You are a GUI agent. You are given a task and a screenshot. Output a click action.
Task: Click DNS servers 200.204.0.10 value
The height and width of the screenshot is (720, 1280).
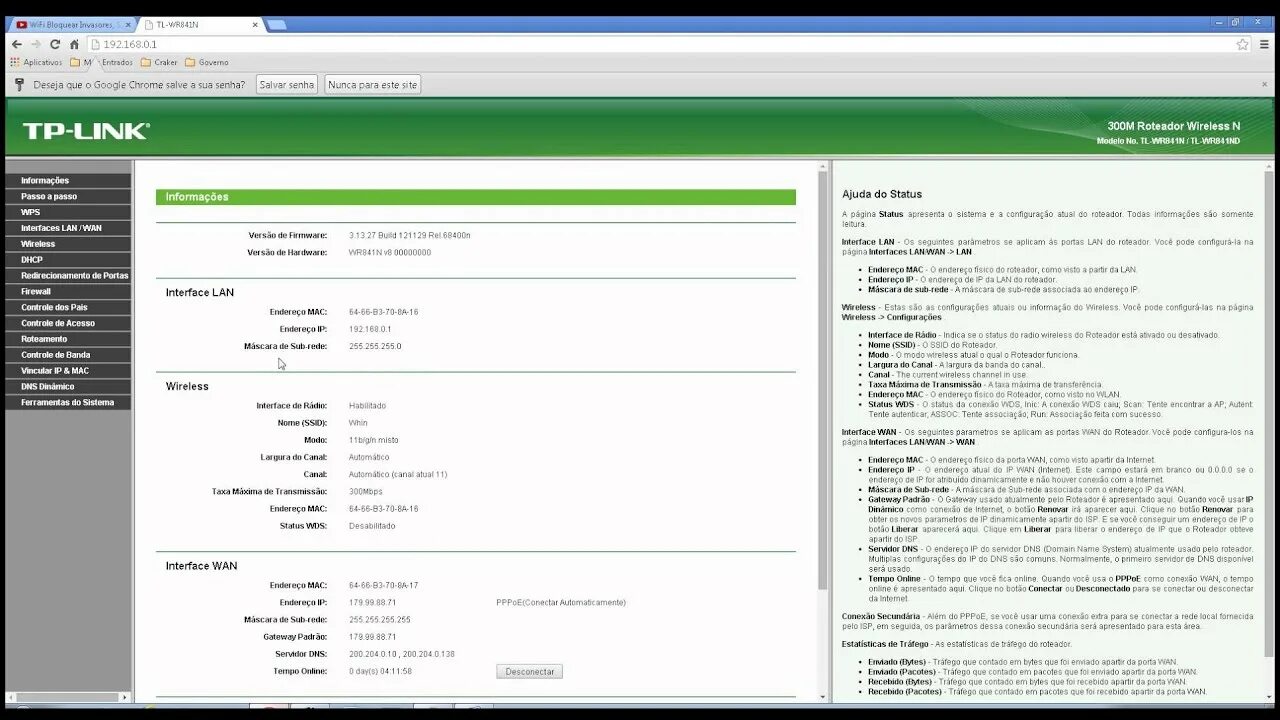pyautogui.click(x=401, y=654)
